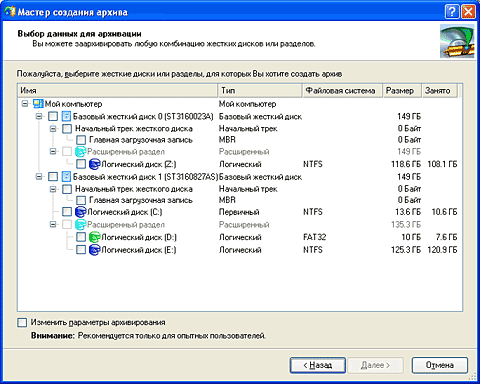Collapse the Базовый жесткий диск 1 node
The width and height of the screenshot is (480, 384).
[x=39, y=177]
